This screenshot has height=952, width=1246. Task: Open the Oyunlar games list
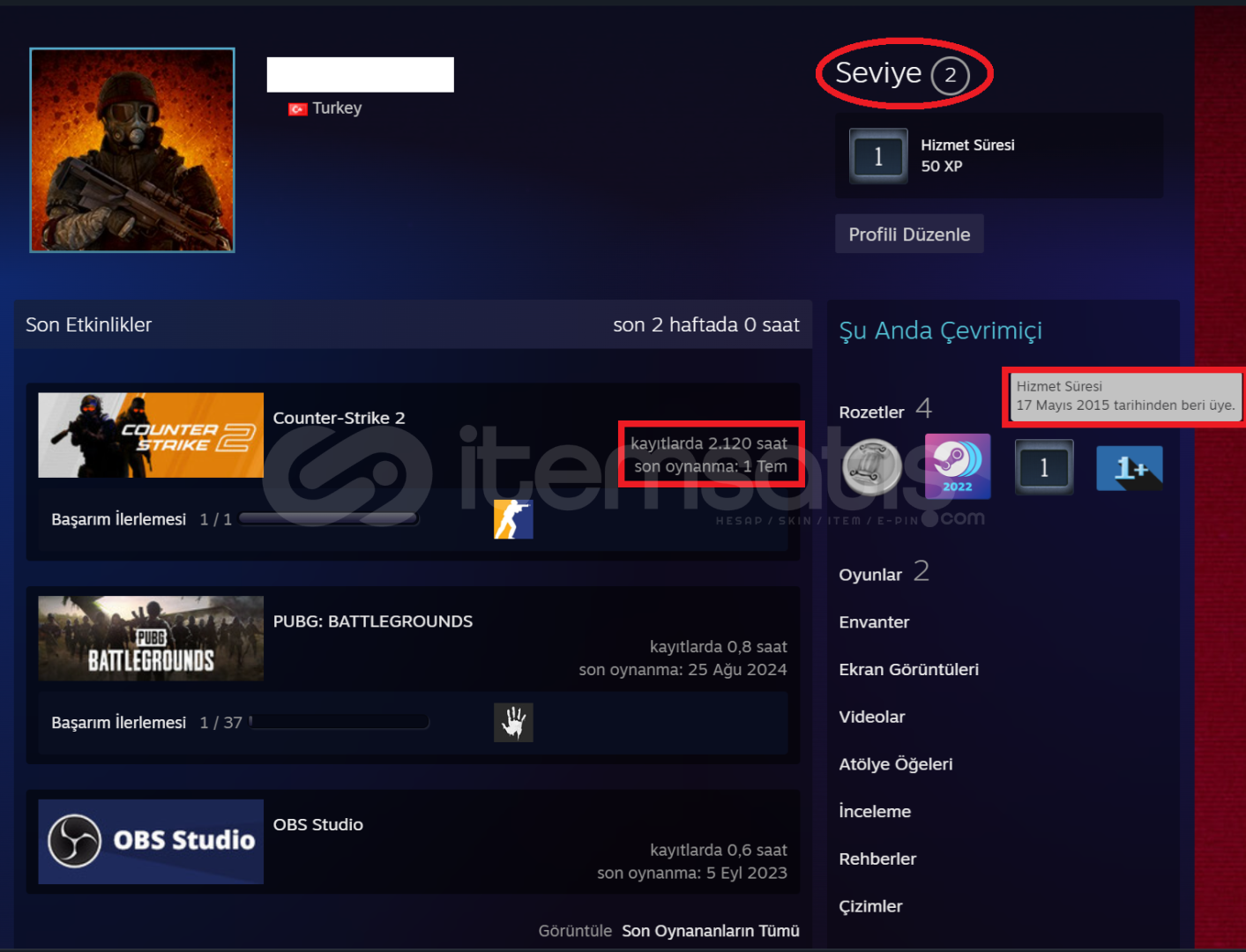[x=884, y=573]
